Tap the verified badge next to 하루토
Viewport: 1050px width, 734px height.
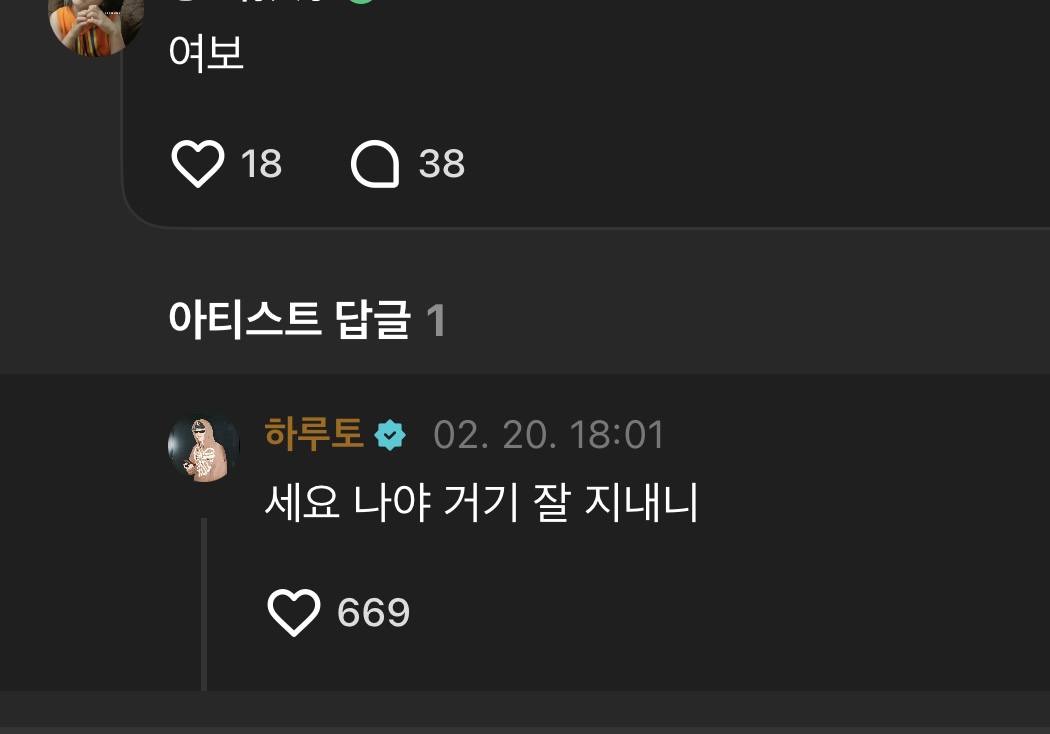coord(390,435)
